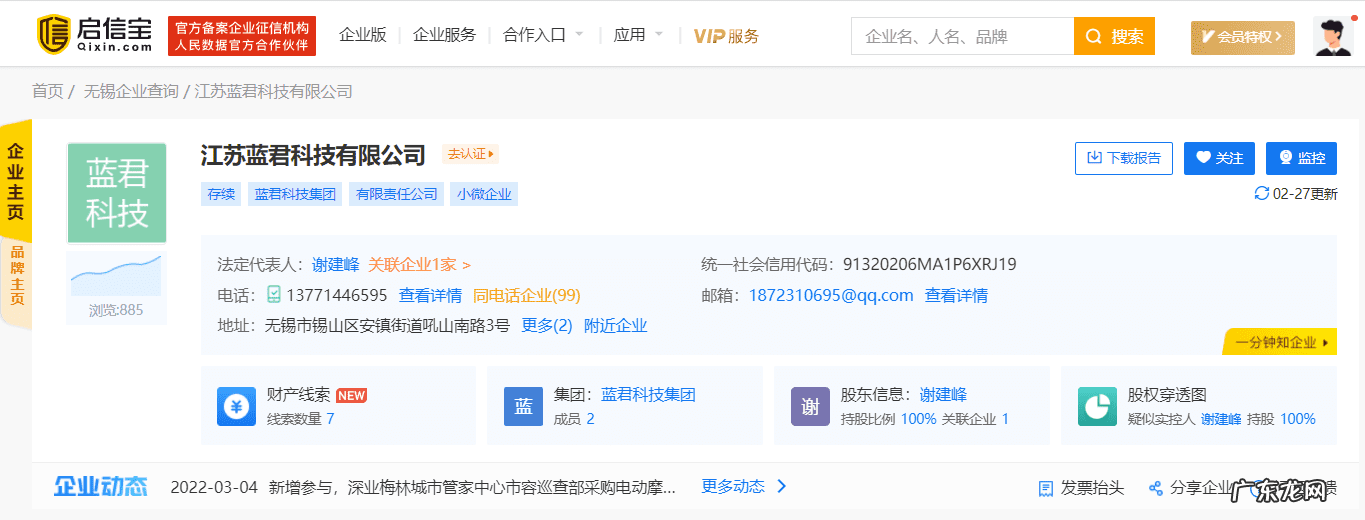Click the green phone icon beside 13771446595
The height and width of the screenshot is (520, 1365).
pyautogui.click(x=274, y=295)
